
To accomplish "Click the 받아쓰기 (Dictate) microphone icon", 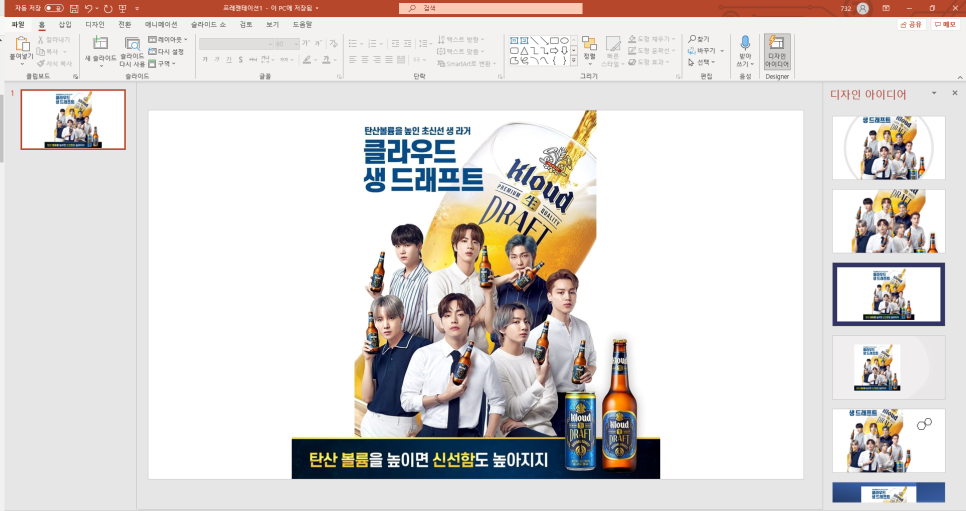I will click(x=745, y=43).
